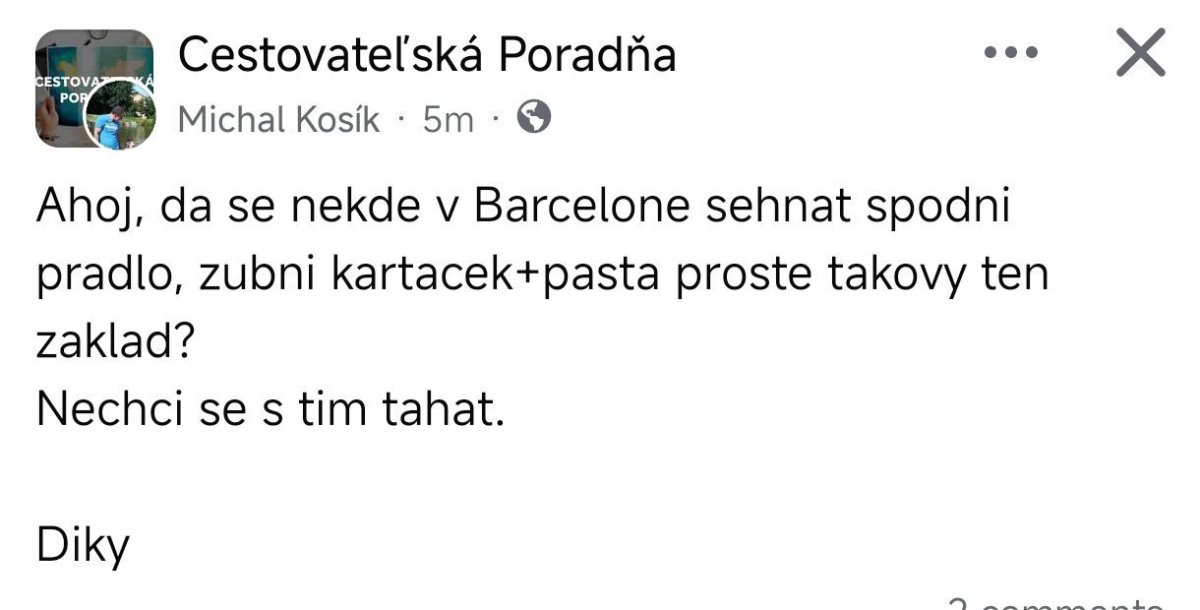The image size is (1200, 610).
Task: Click the "Diky" closing line
Action: point(84,546)
